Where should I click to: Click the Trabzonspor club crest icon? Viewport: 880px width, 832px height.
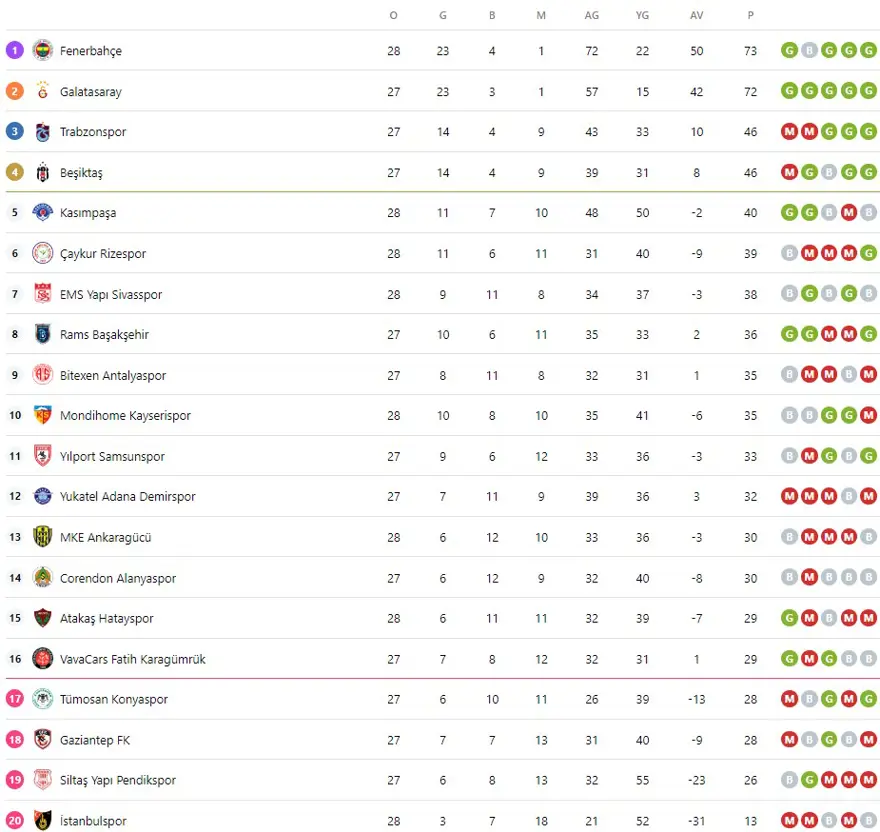(x=43, y=132)
